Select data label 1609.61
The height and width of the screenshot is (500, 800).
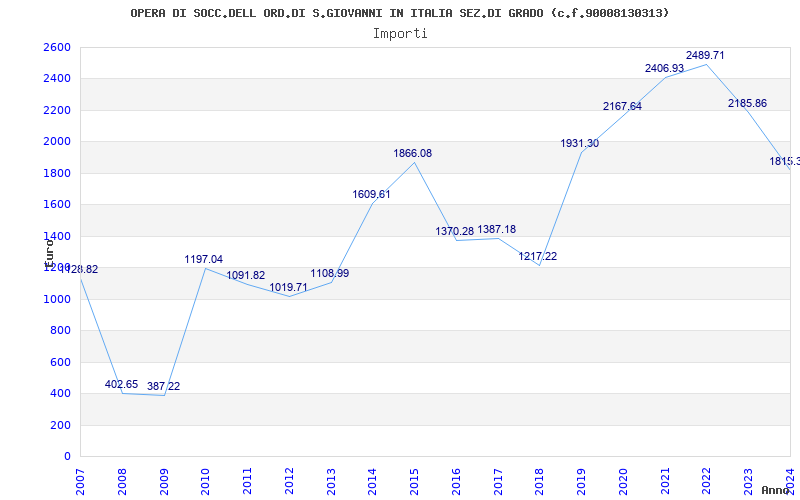pos(371,194)
